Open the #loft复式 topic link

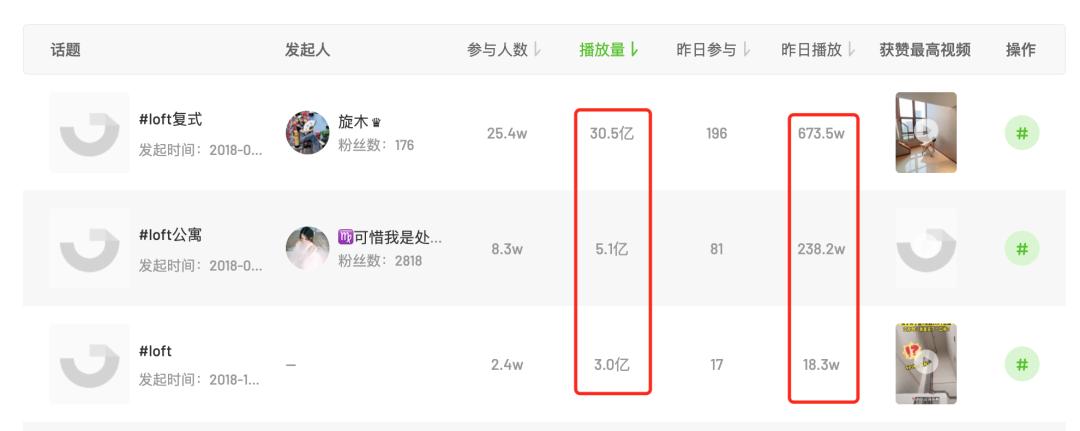(170, 120)
